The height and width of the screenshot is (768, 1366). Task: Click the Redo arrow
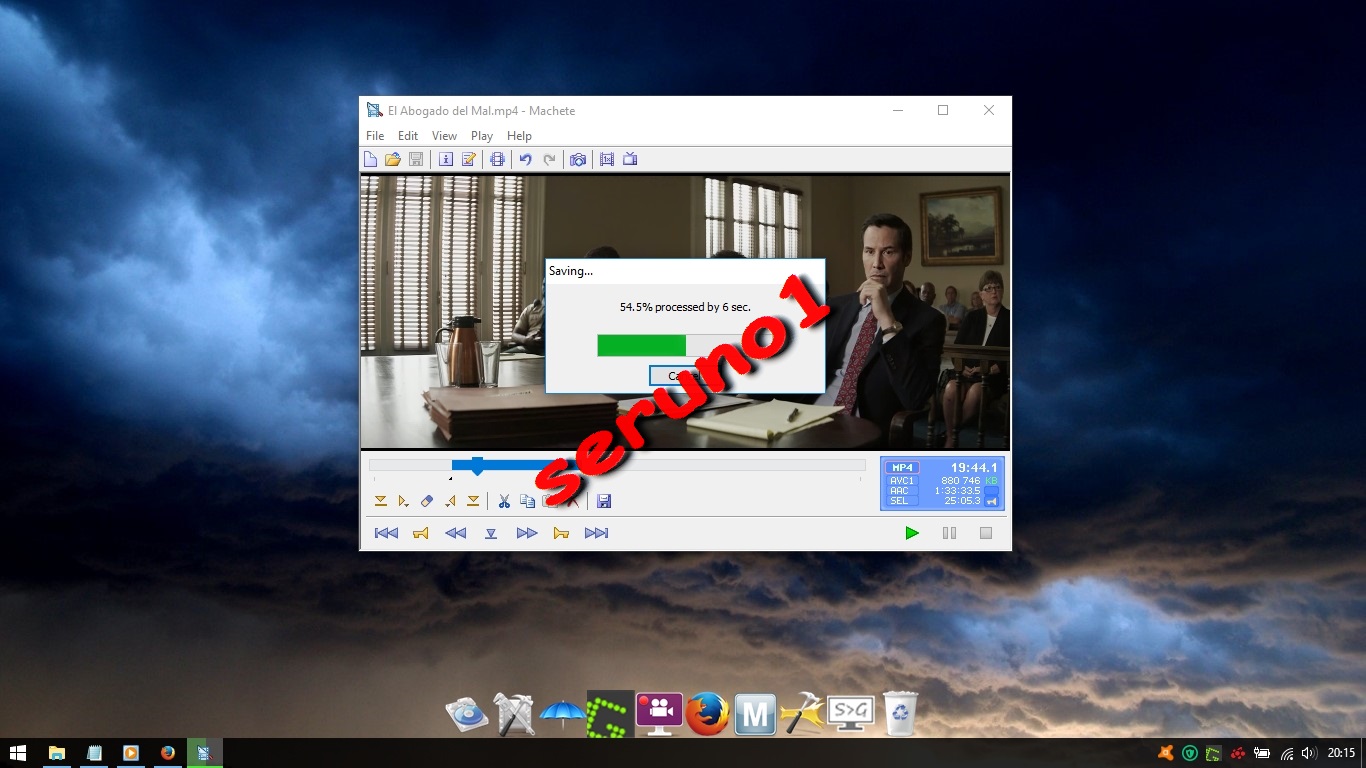coord(550,159)
